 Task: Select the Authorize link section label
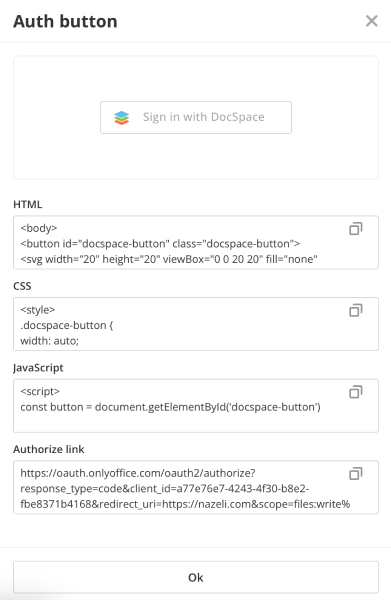coord(49,449)
